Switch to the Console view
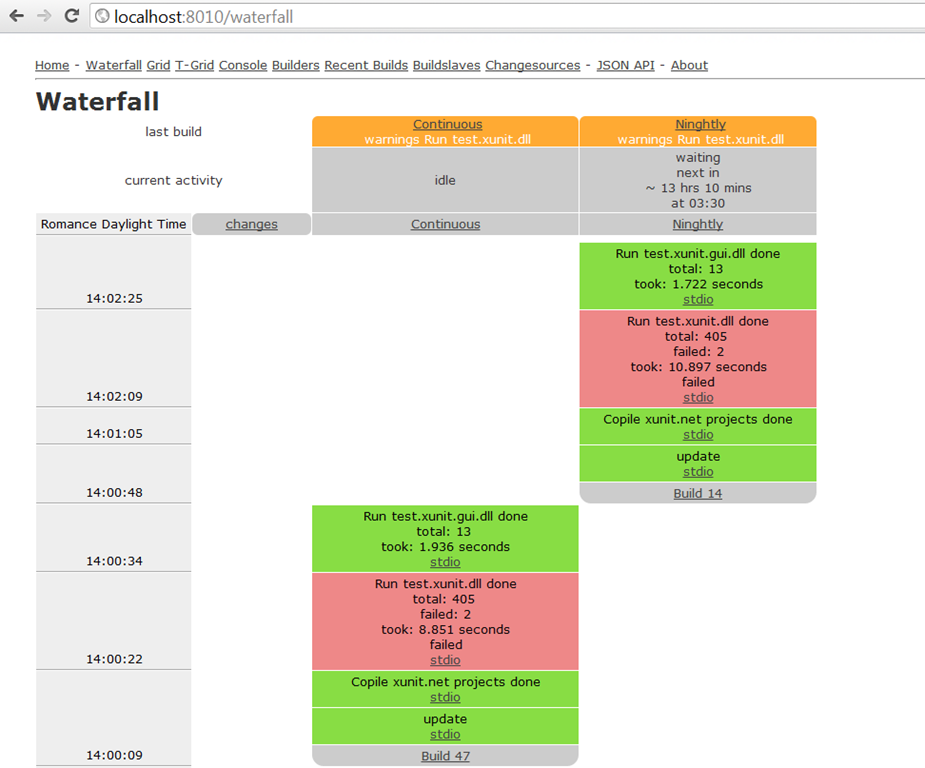 pyautogui.click(x=243, y=65)
